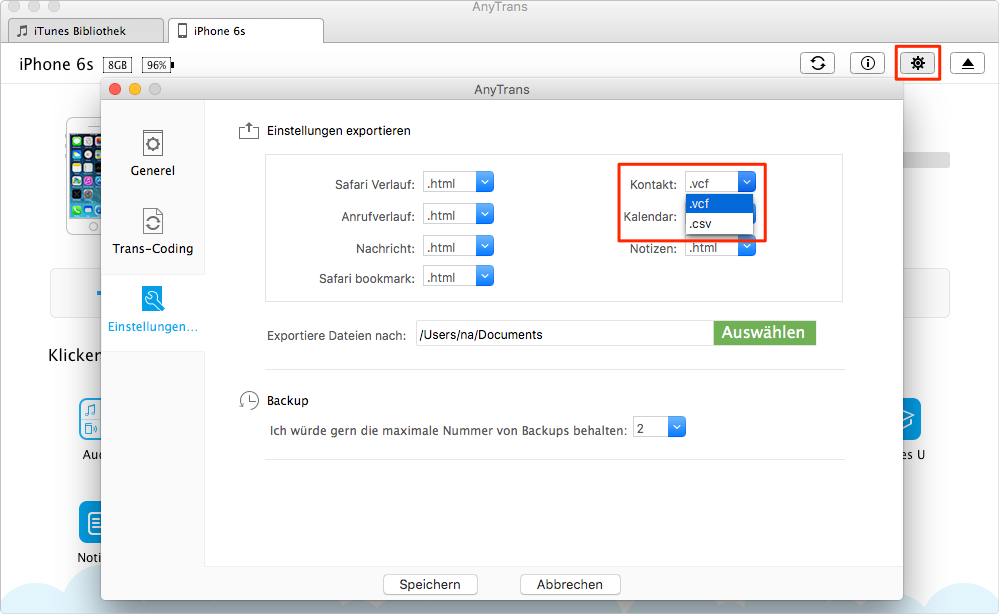Expand the Safari Verlauf format dropdown
This screenshot has width=999, height=614.
click(484, 182)
